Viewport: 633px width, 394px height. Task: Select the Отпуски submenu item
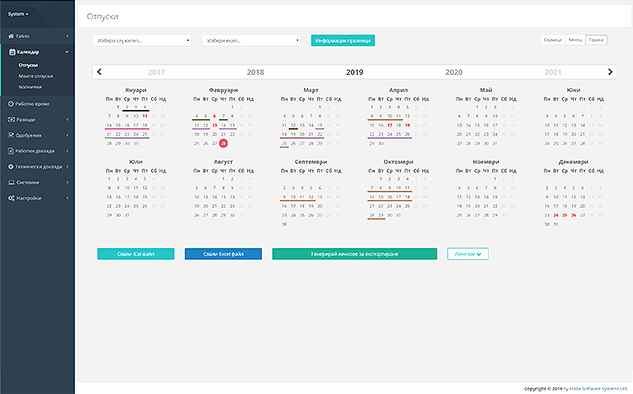(x=28, y=65)
